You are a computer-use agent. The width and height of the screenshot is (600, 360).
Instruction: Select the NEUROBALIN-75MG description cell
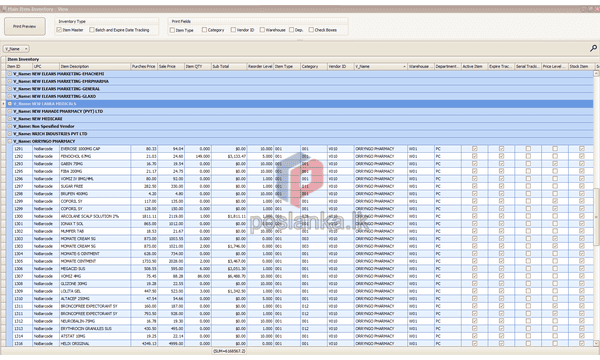click(95, 321)
